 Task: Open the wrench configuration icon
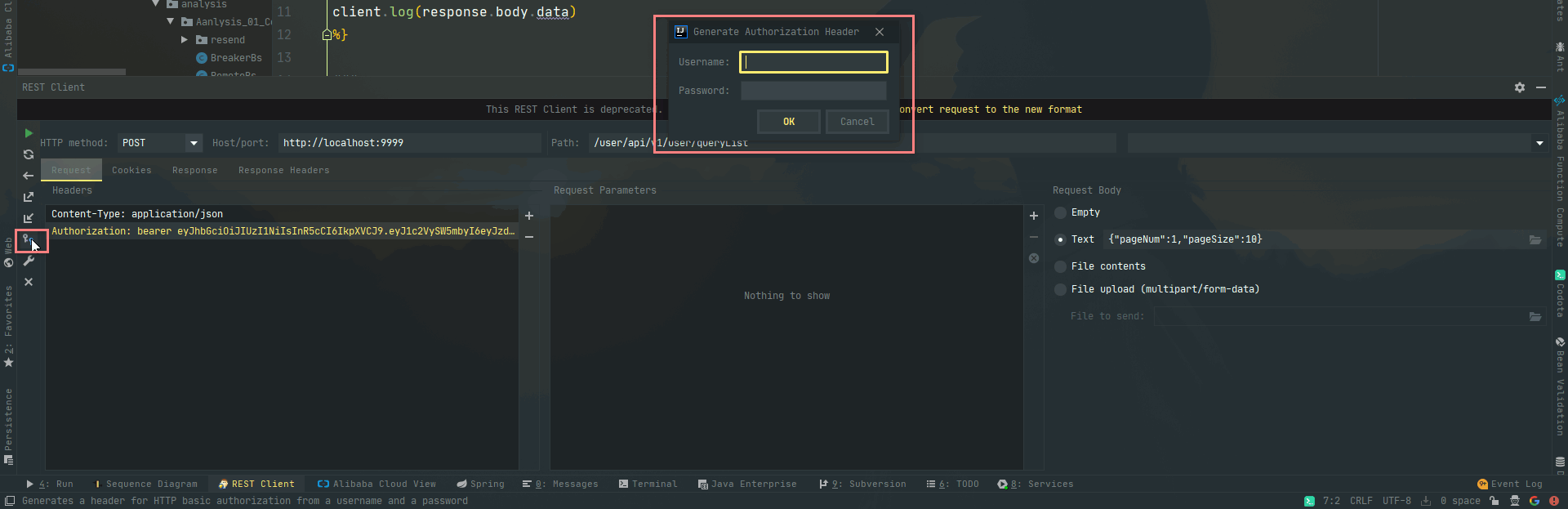(x=29, y=261)
